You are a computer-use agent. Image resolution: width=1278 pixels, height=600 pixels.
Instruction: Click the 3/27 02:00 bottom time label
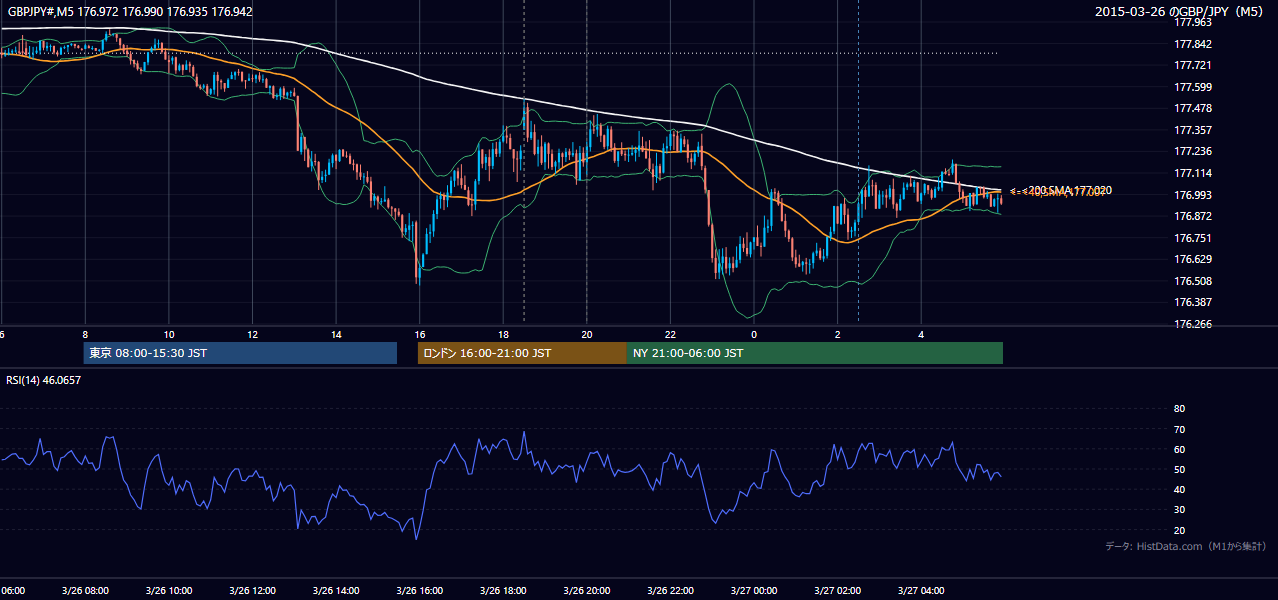(837, 591)
